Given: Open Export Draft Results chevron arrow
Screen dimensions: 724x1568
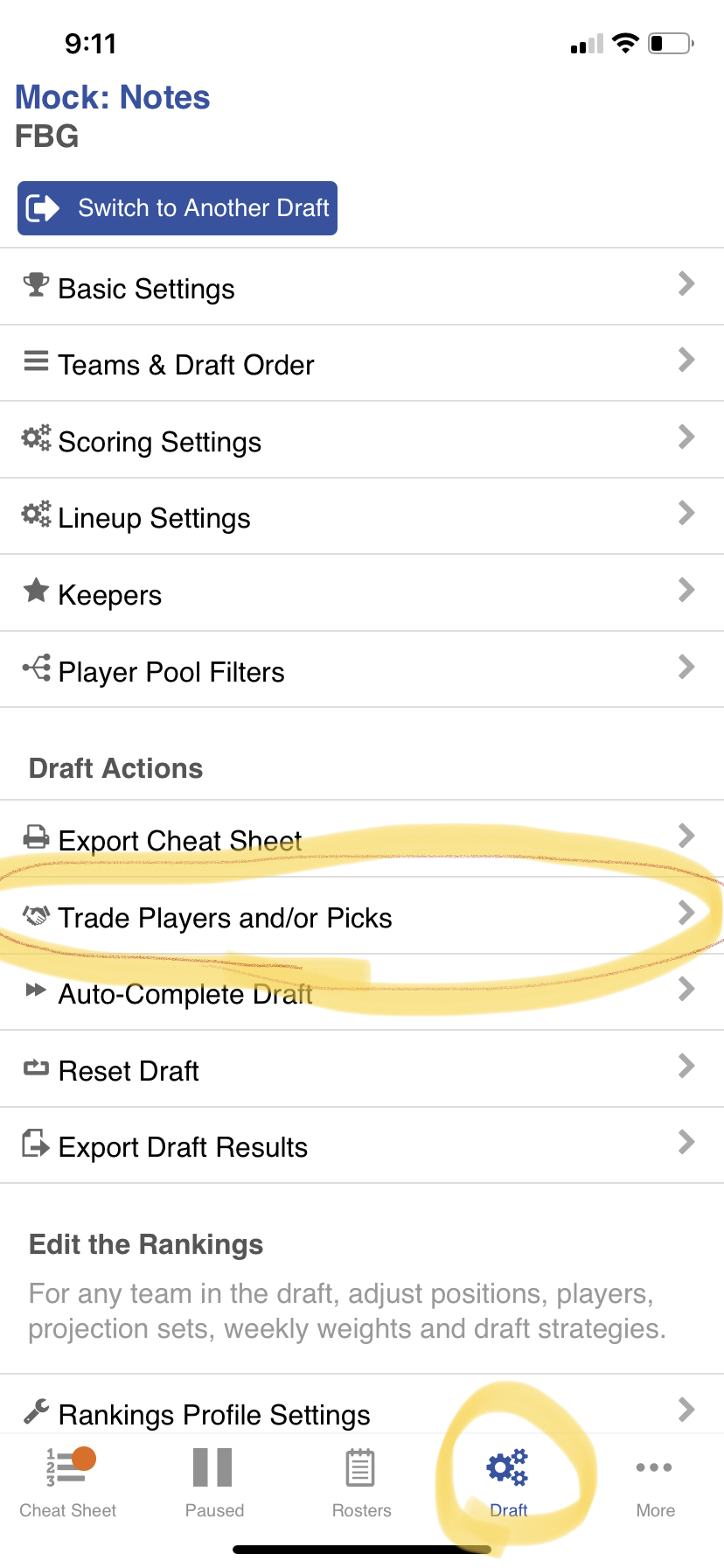Looking at the screenshot, I should 686,1142.
